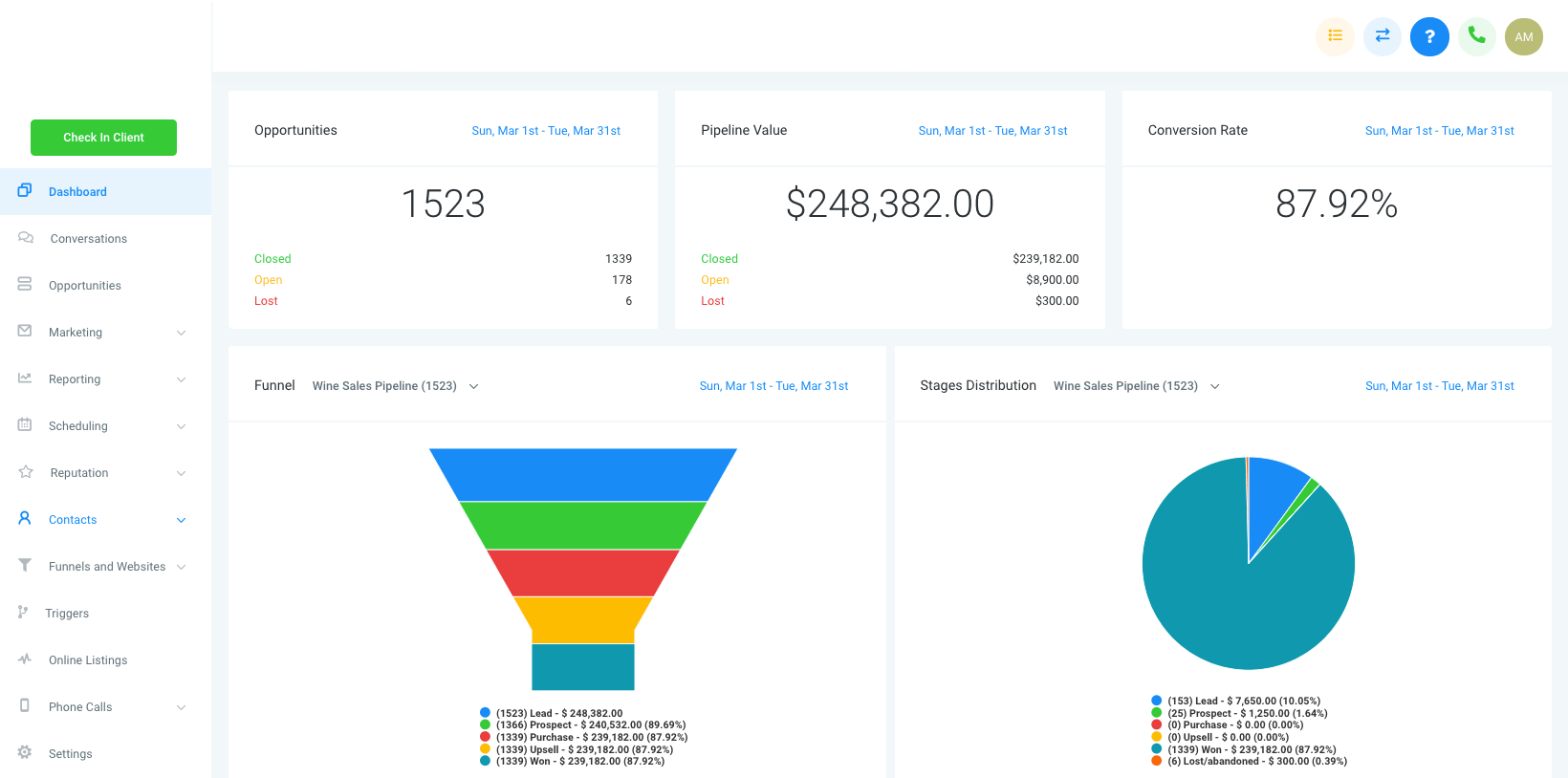Expand the Marketing submenu chevron
The width and height of the screenshot is (1568, 778).
[x=181, y=333]
